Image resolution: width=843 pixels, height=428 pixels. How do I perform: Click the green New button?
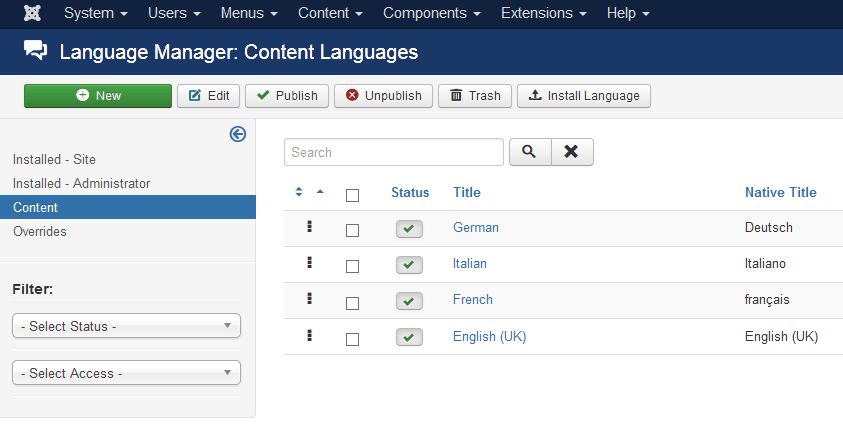[x=98, y=96]
